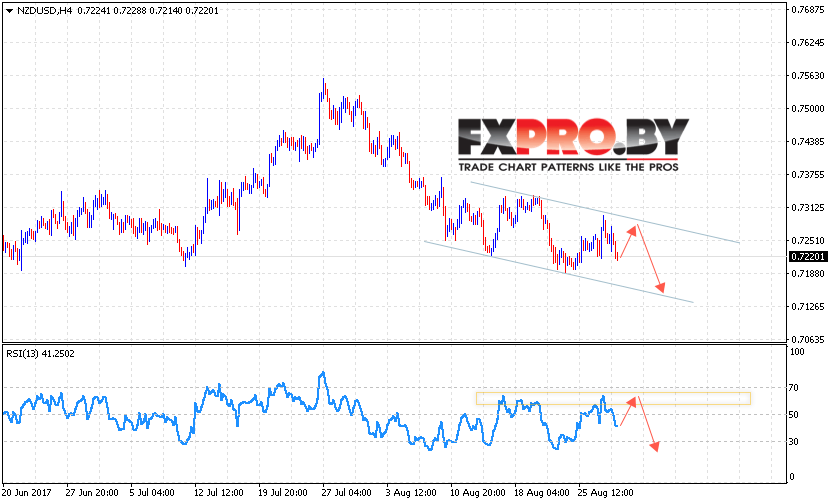Click the 0.73755 price axis label
The image size is (829, 504).
pos(808,175)
